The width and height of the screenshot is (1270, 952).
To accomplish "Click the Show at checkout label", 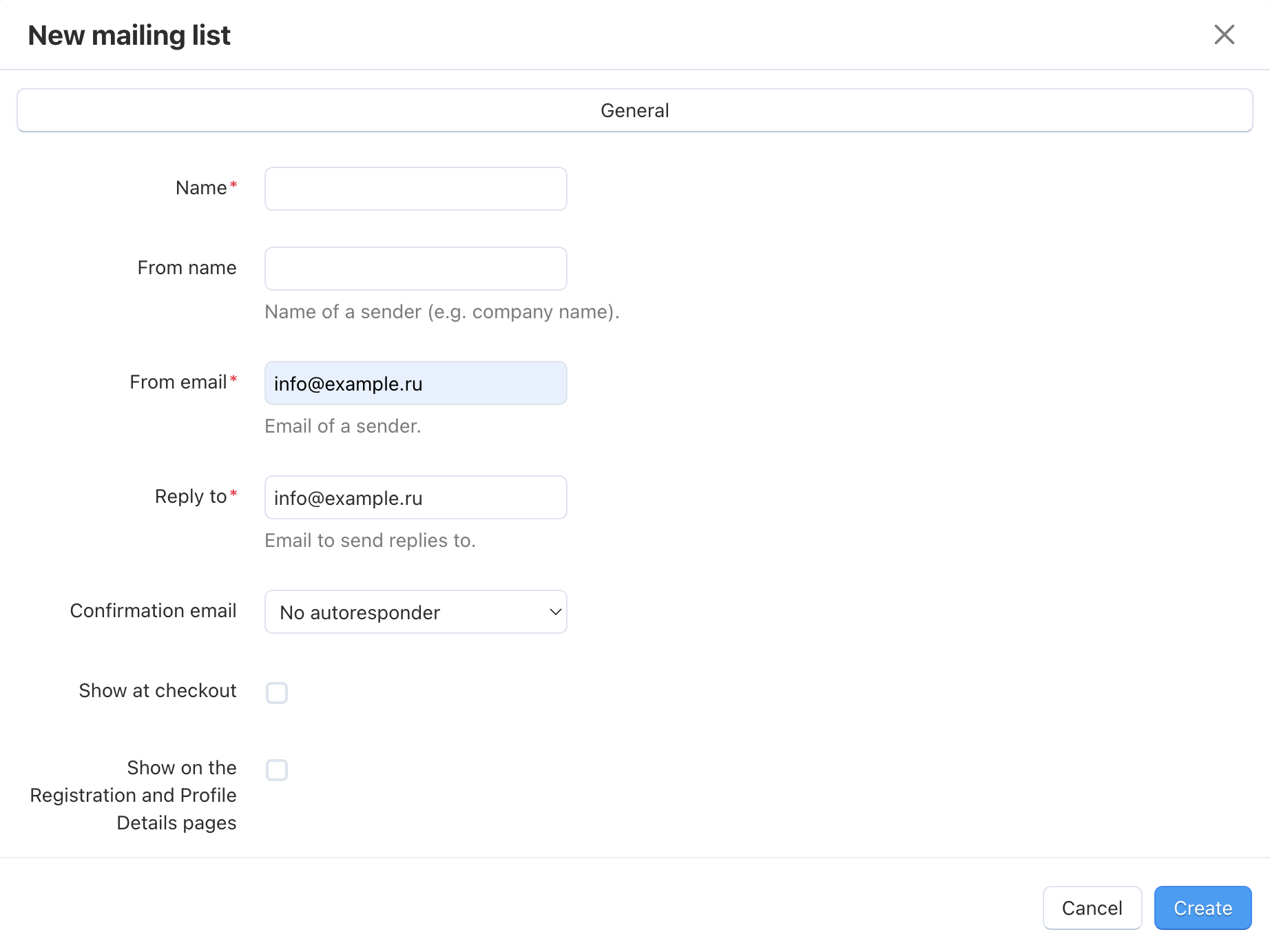I will pyautogui.click(x=158, y=691).
